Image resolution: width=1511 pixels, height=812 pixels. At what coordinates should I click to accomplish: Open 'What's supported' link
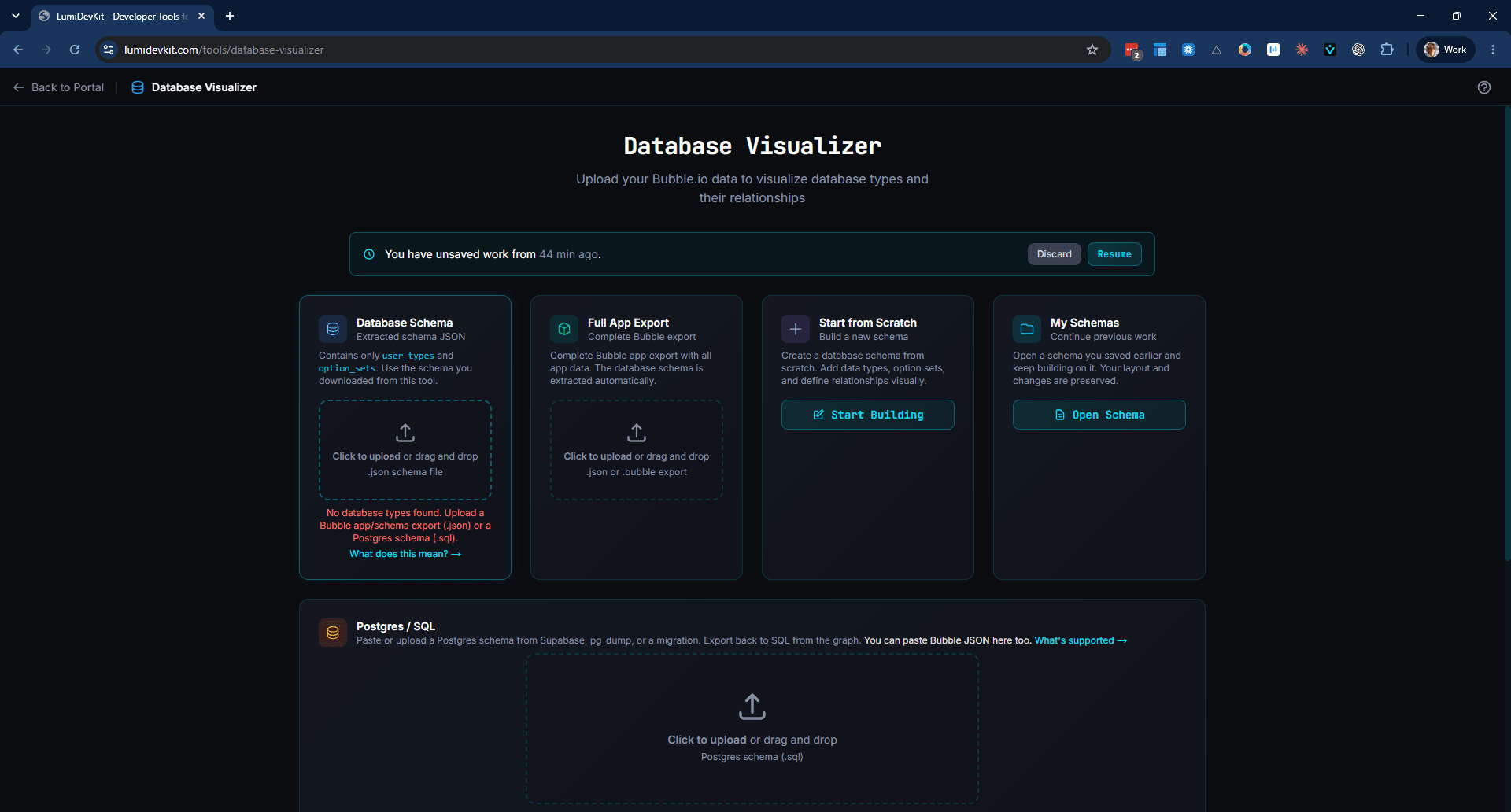pos(1081,640)
